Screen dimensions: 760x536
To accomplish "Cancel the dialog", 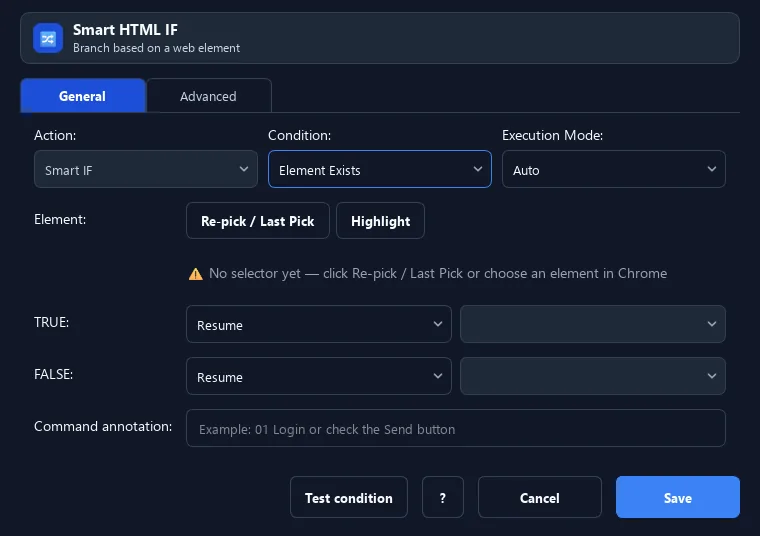I will (x=539, y=498).
